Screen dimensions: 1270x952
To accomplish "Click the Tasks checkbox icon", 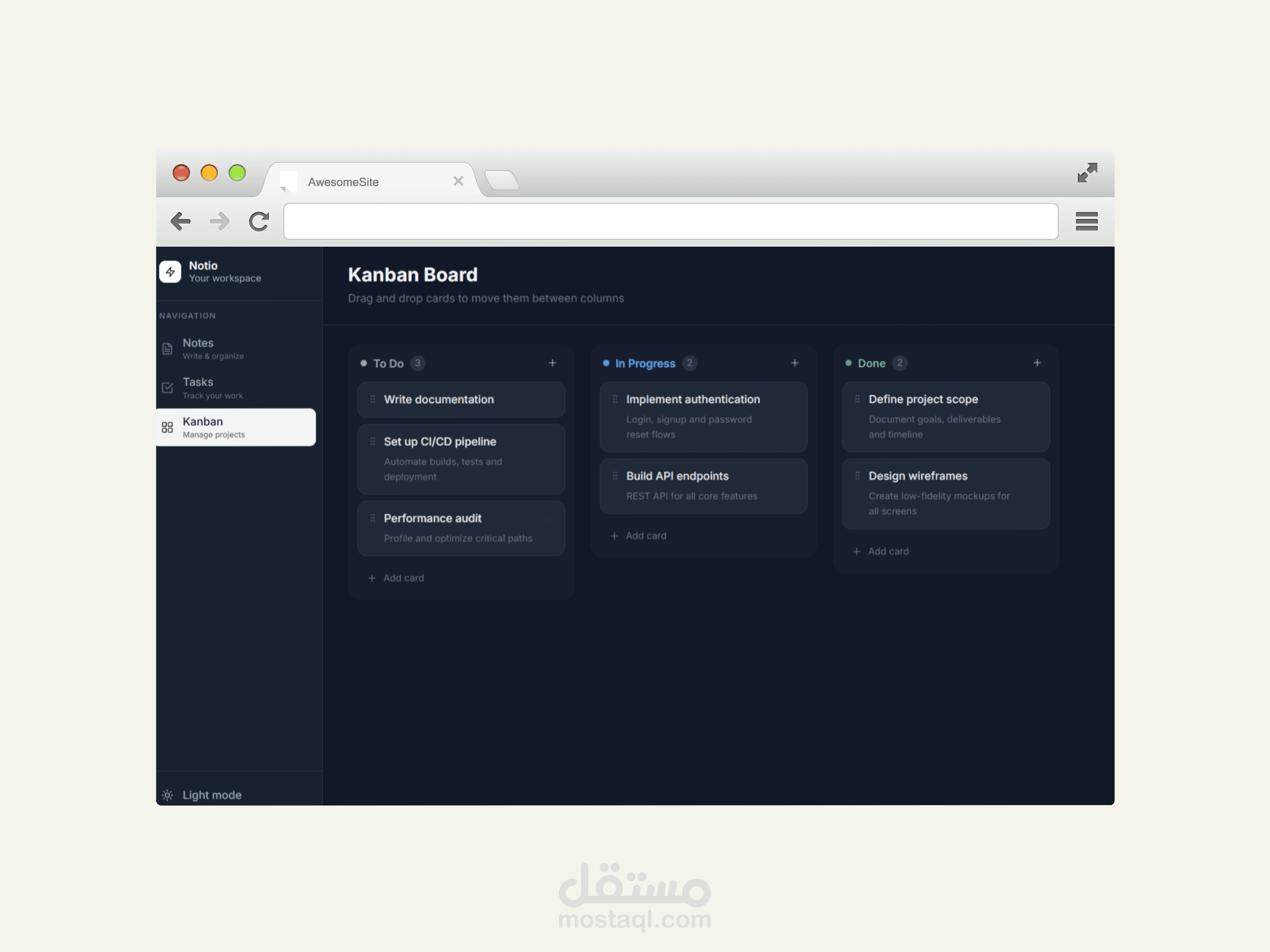I will coord(167,388).
